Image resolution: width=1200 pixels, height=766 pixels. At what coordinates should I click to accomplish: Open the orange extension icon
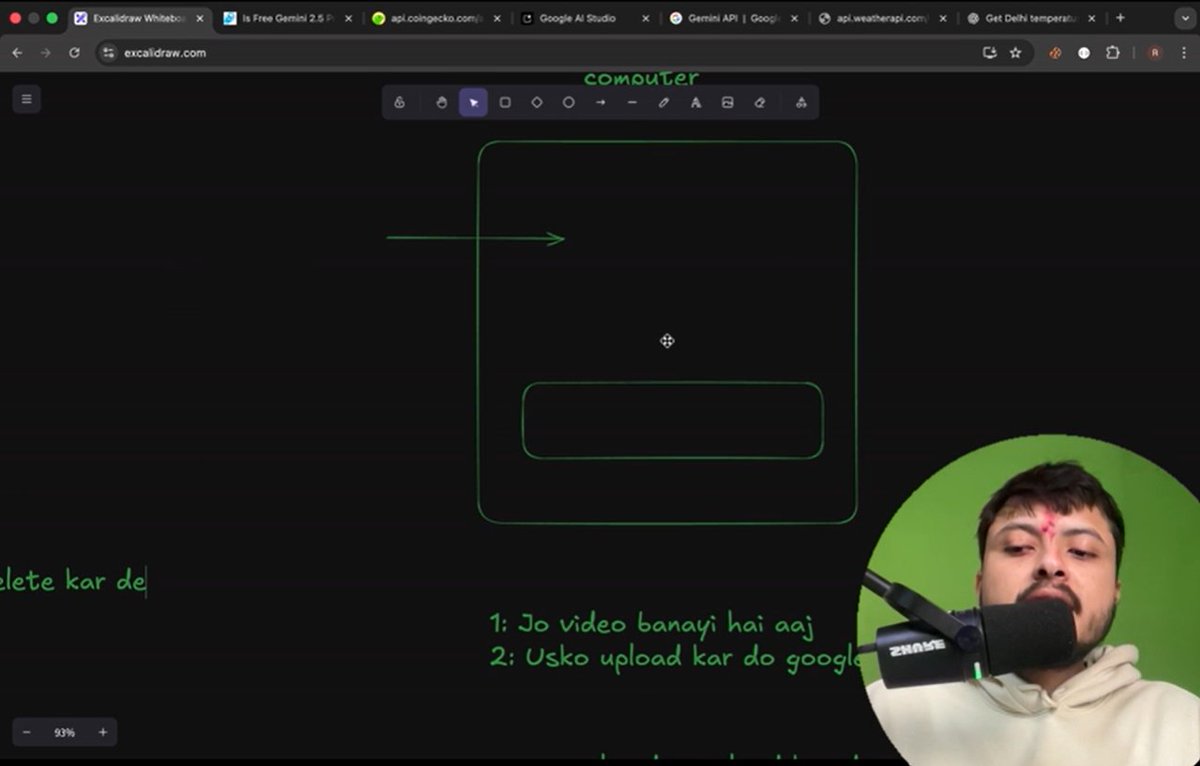point(1055,52)
